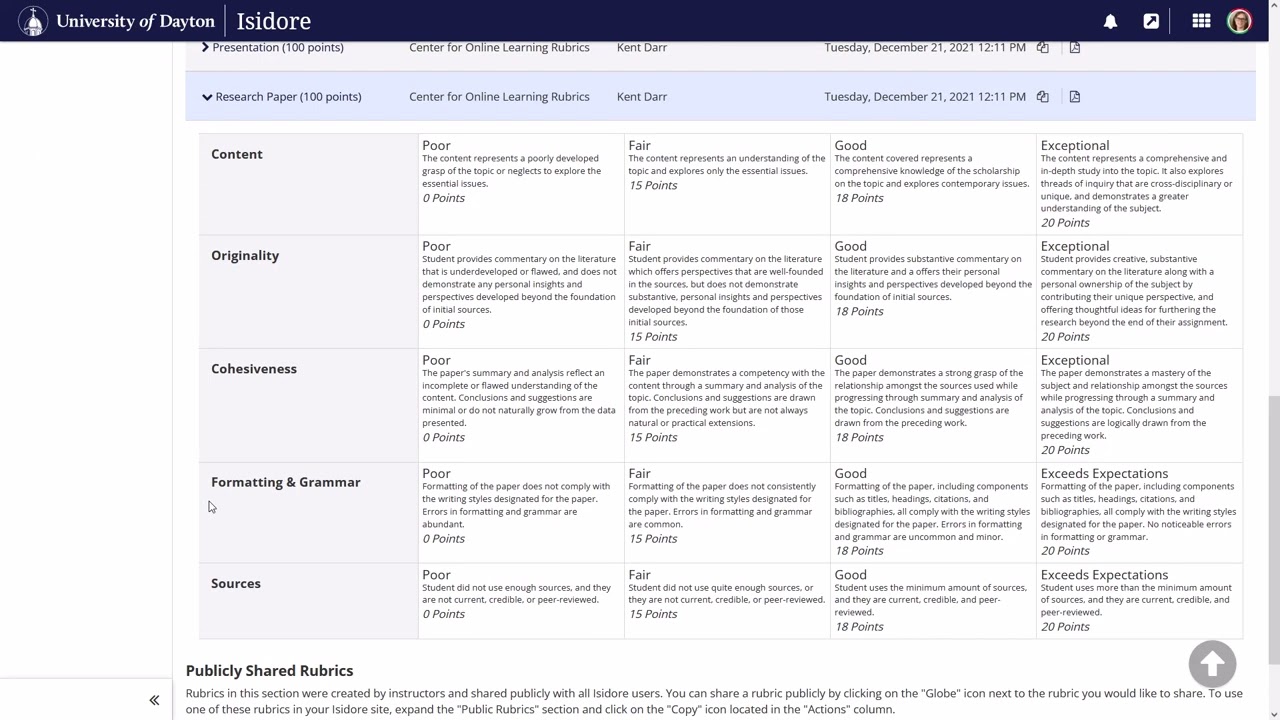This screenshot has height=720, width=1280.
Task: Click Content row 20 Points value
Action: tap(1066, 222)
